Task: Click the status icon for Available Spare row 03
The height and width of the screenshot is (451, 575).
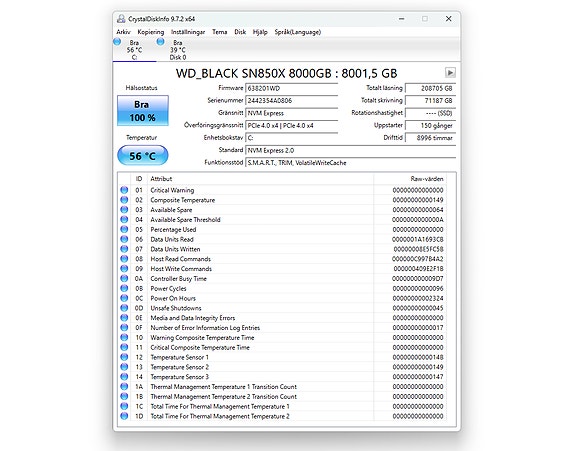Action: pyautogui.click(x=124, y=210)
